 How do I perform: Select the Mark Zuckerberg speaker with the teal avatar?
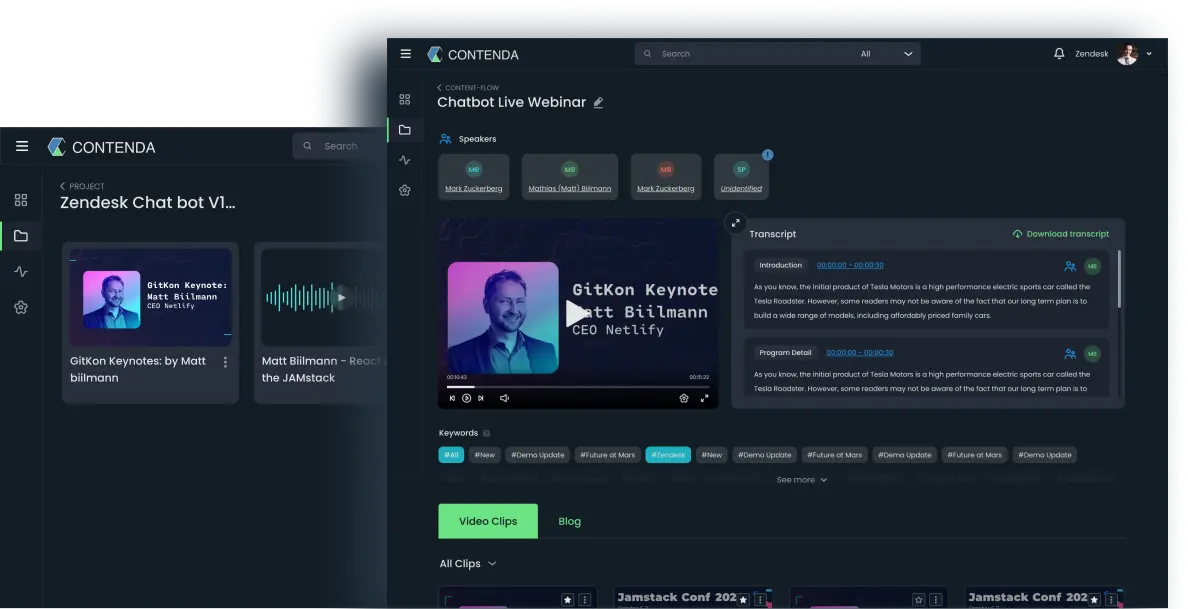(474, 177)
